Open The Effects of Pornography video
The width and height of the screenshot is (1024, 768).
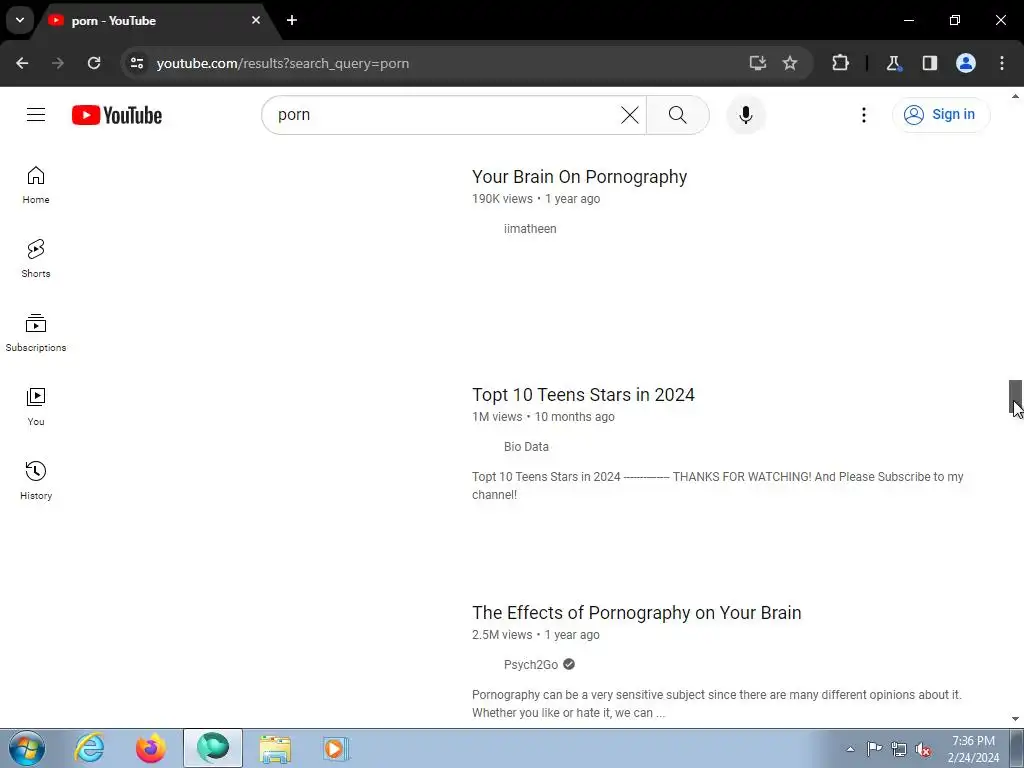[x=637, y=613]
